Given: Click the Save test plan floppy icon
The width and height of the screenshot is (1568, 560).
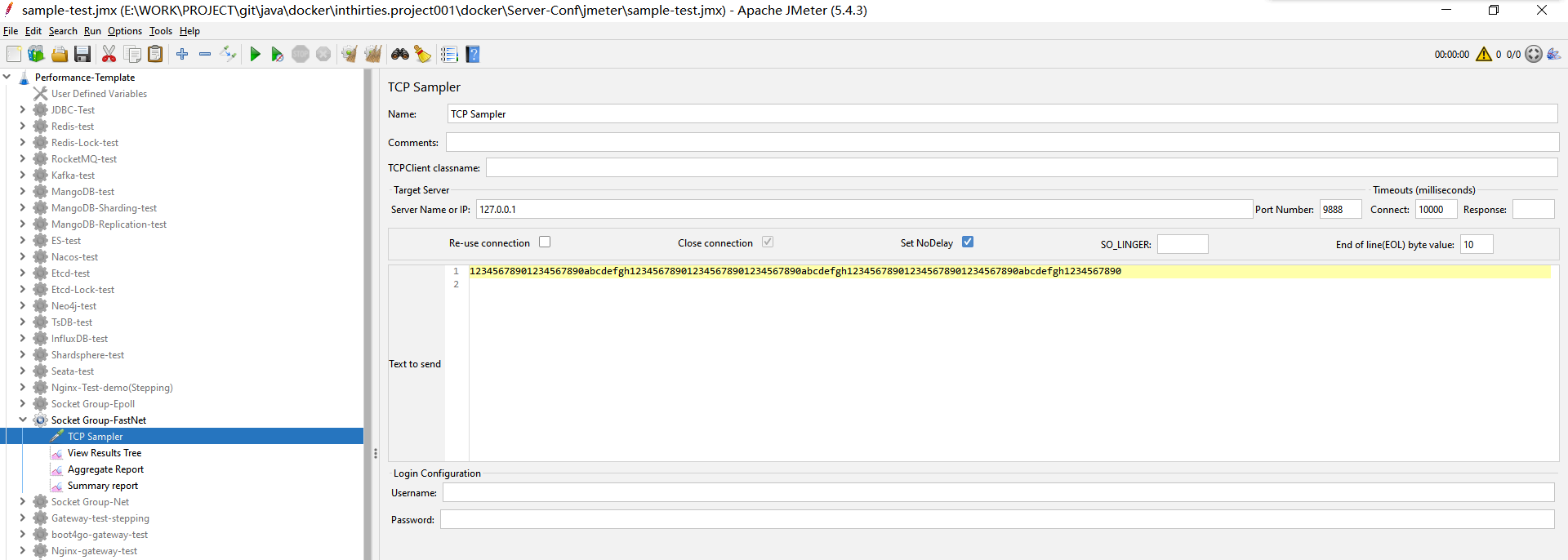Looking at the screenshot, I should pos(82,54).
